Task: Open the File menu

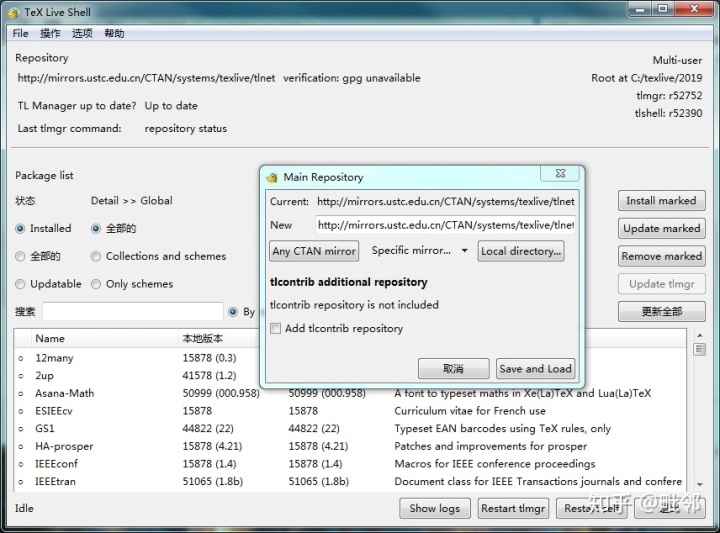Action: [21, 33]
